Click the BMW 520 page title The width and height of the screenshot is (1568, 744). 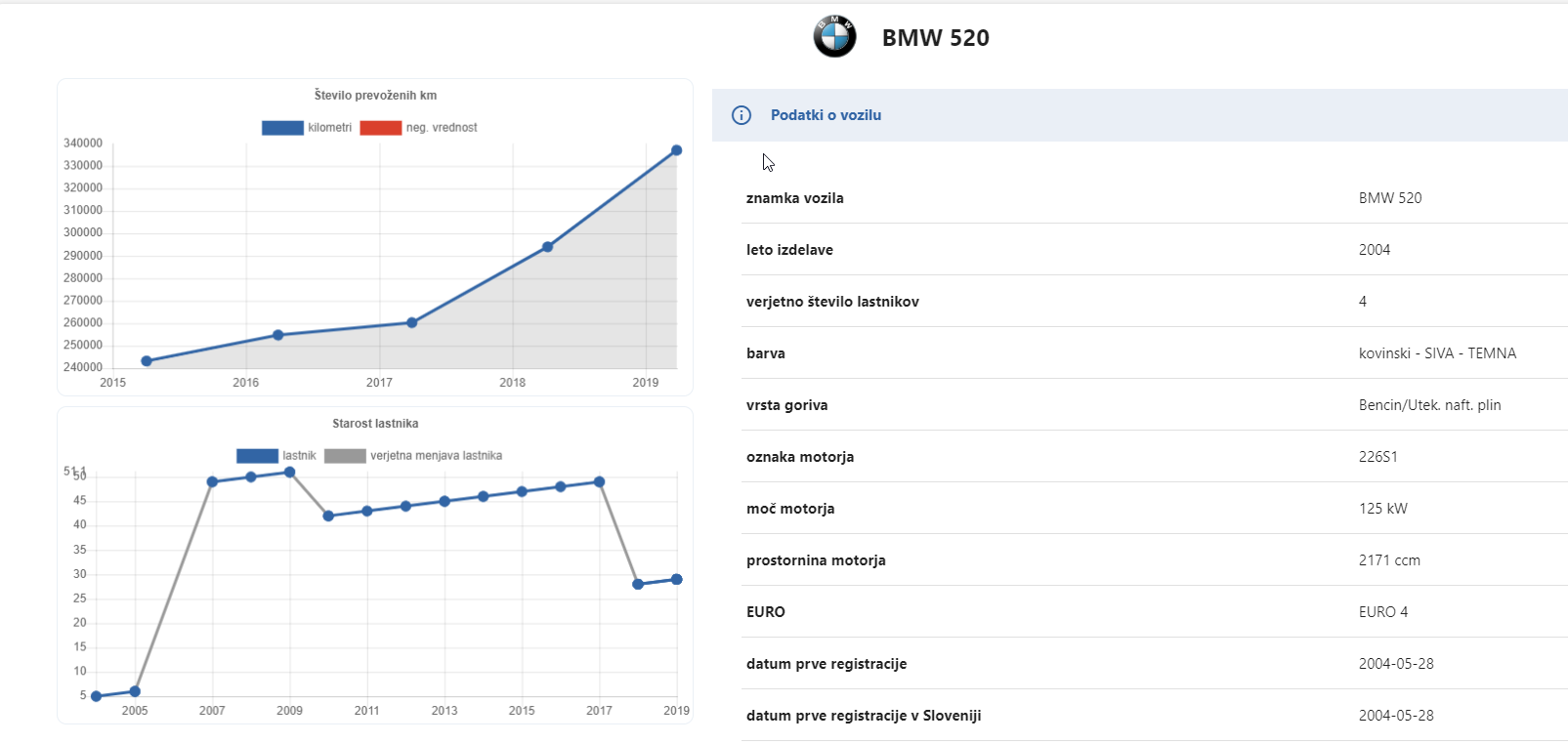tap(935, 38)
